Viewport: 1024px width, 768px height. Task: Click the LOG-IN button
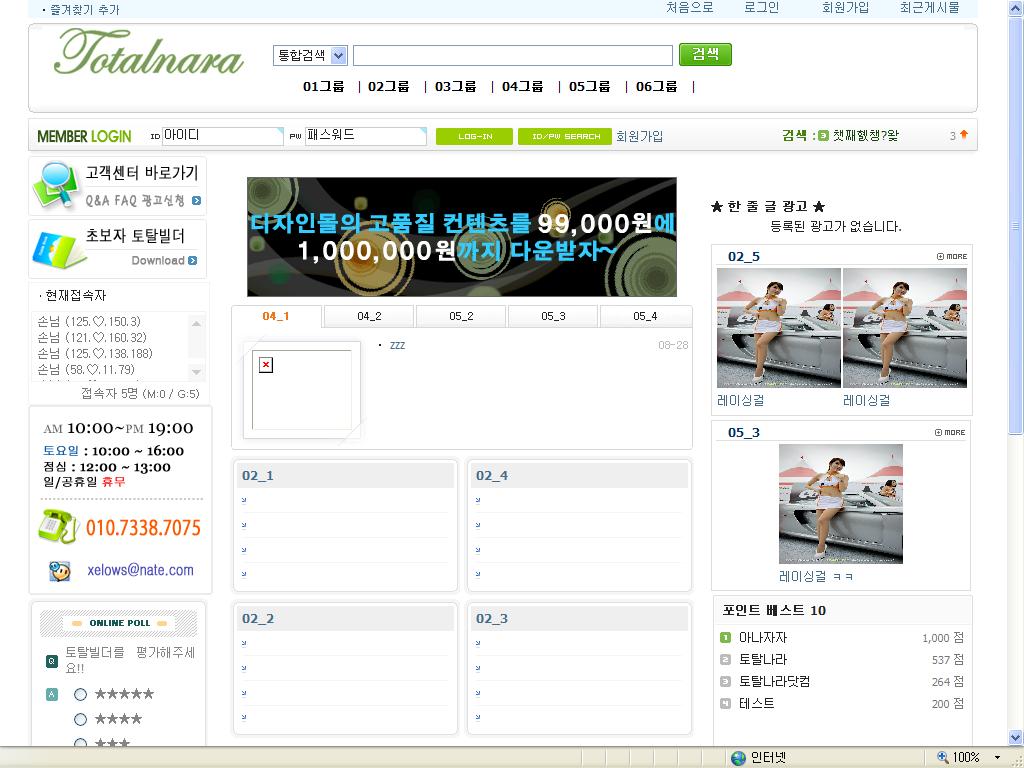coord(475,136)
